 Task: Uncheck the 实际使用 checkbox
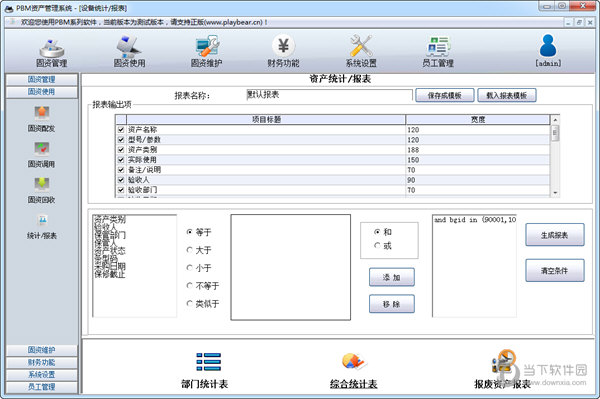pos(121,160)
